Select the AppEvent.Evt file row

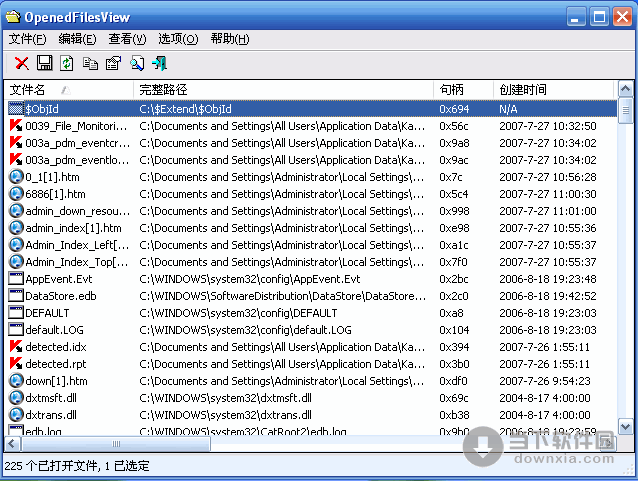(58, 279)
